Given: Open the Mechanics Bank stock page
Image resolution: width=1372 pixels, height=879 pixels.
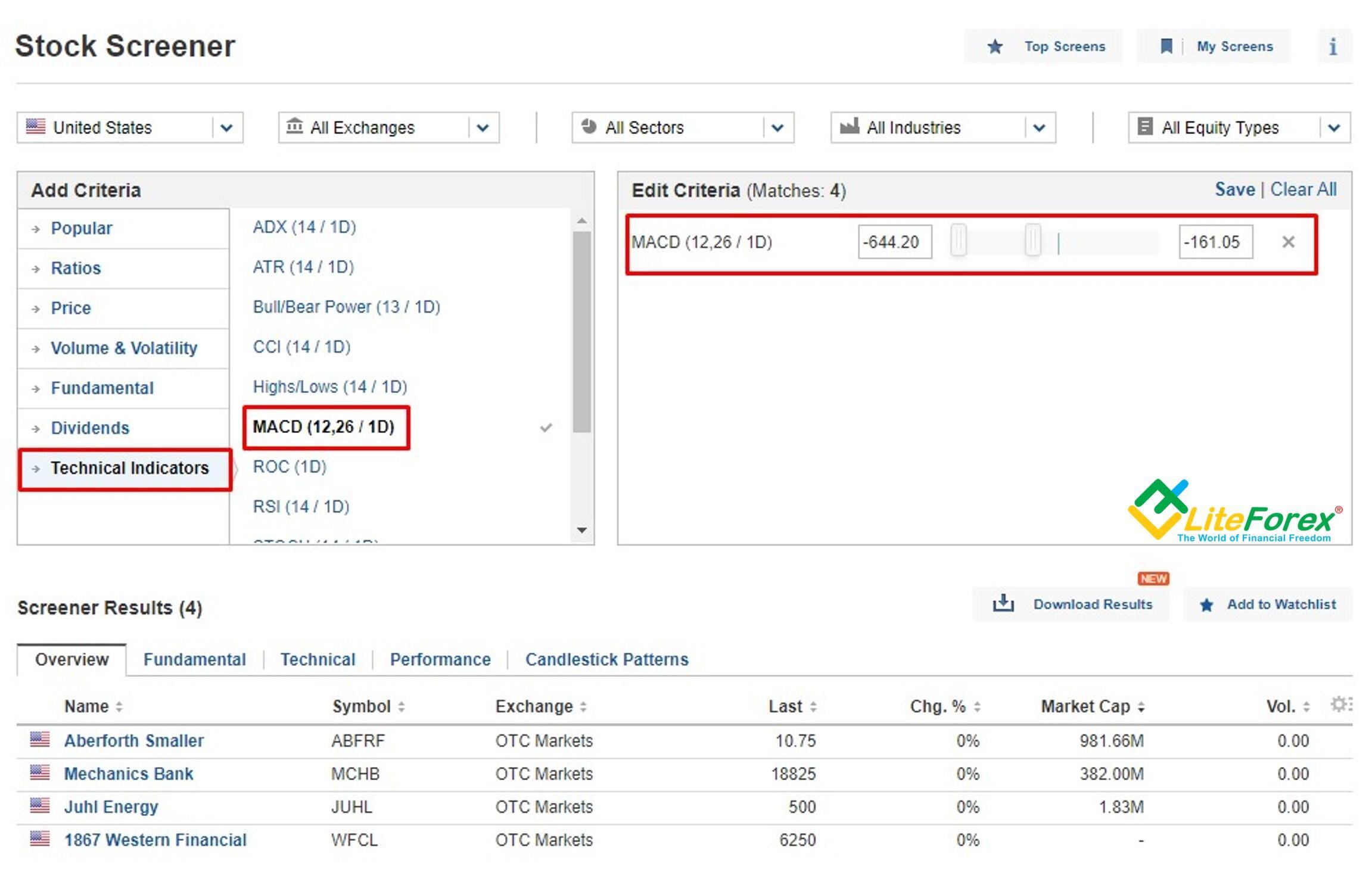Looking at the screenshot, I should pos(129,774).
